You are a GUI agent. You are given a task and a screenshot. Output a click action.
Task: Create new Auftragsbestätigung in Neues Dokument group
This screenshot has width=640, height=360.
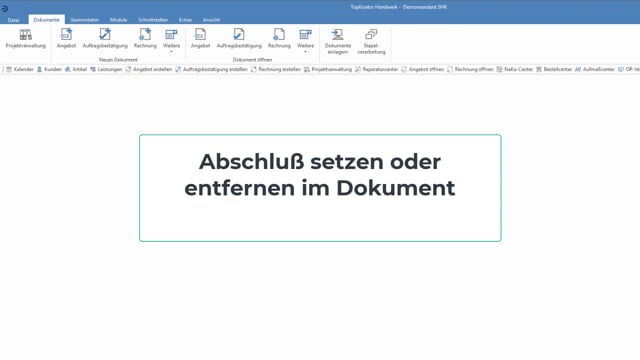point(105,39)
